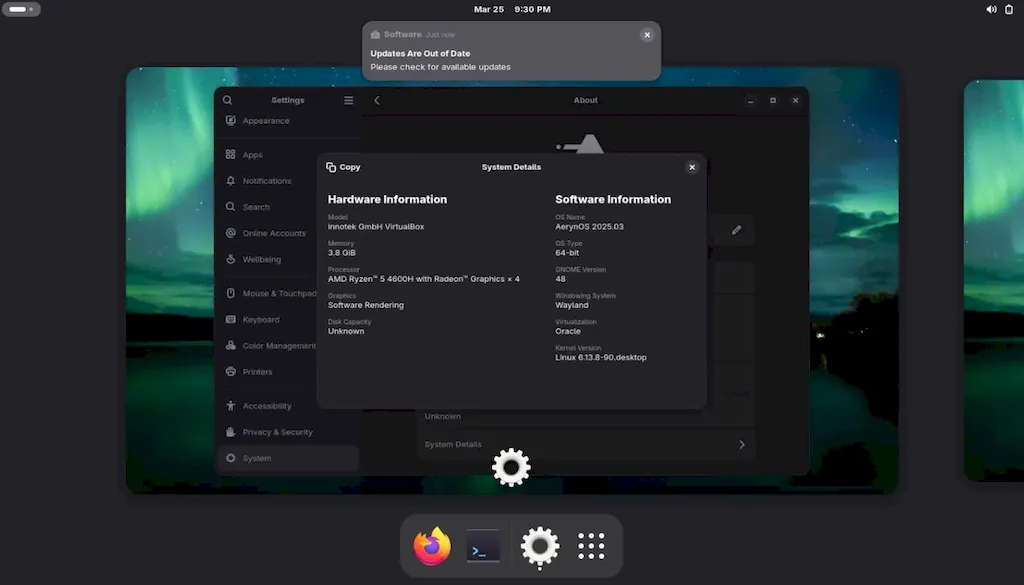Click the Apps grid icon in sidebar
This screenshot has height=585, width=1024.
coord(231,155)
